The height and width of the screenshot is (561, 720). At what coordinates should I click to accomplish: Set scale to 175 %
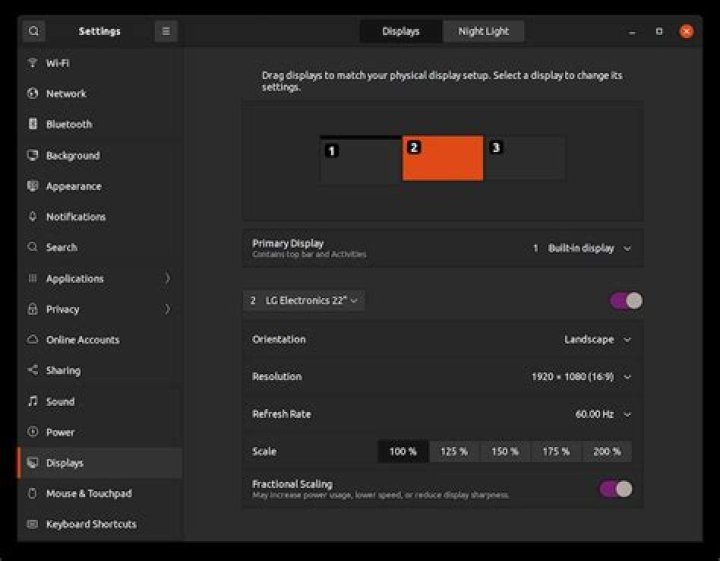556,451
